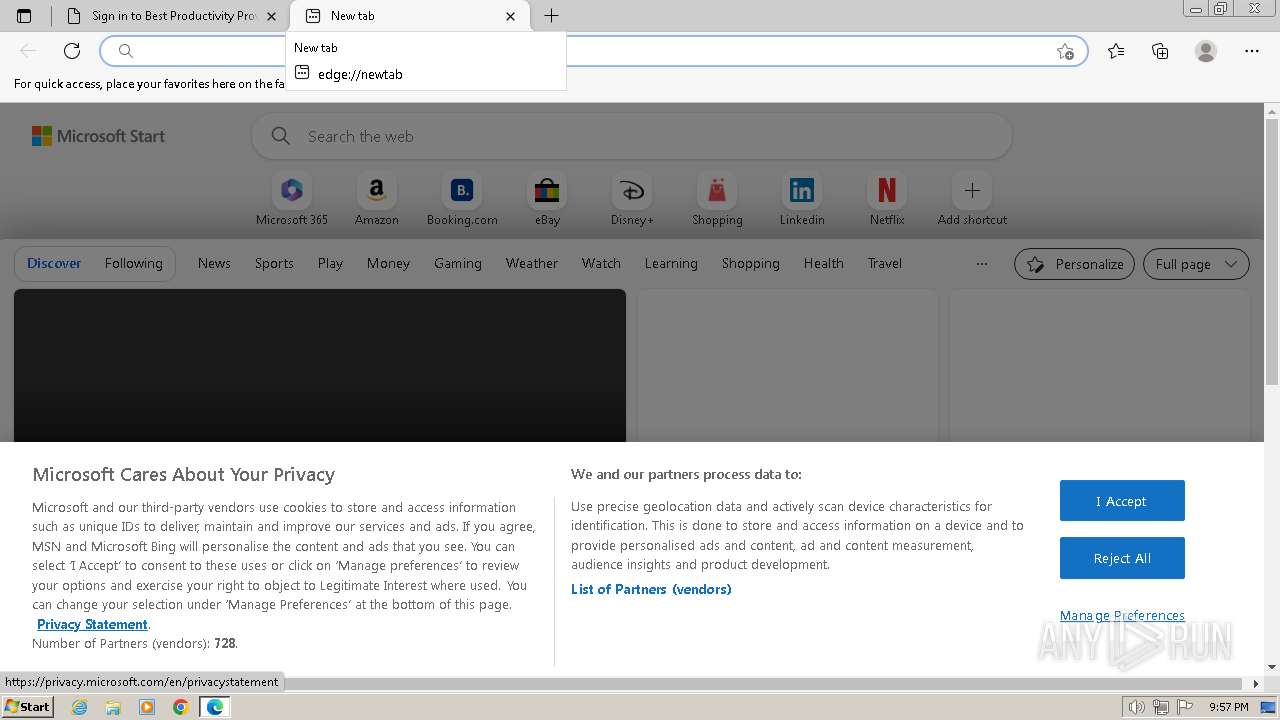Close the New tab browser tab
The height and width of the screenshot is (720, 1280).
(x=511, y=16)
